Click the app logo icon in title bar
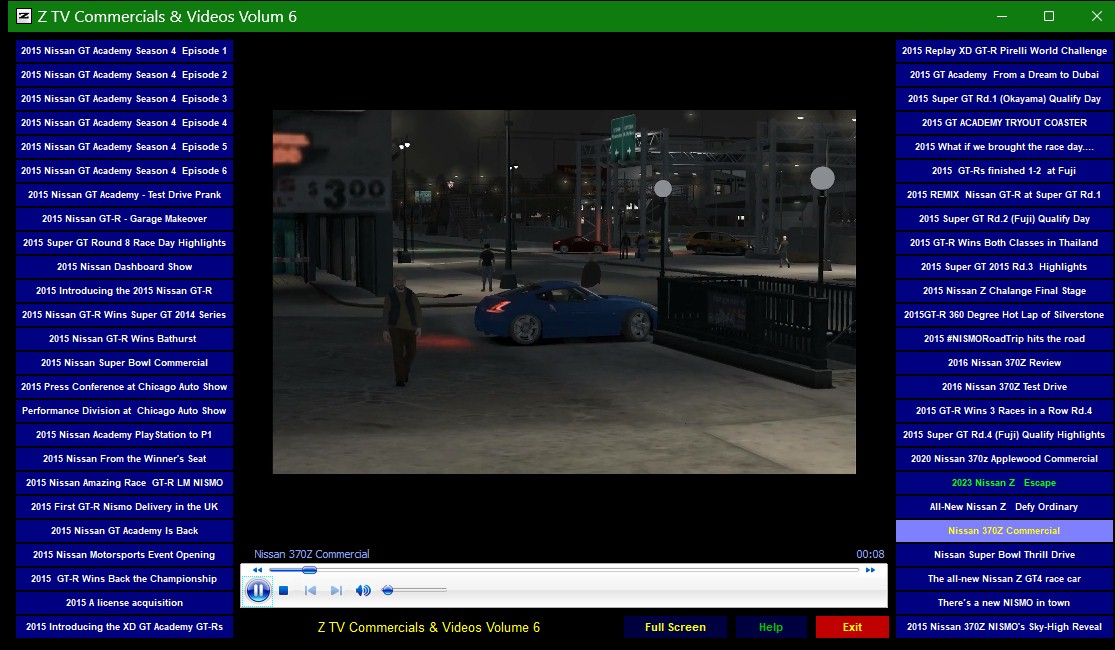 [25, 16]
